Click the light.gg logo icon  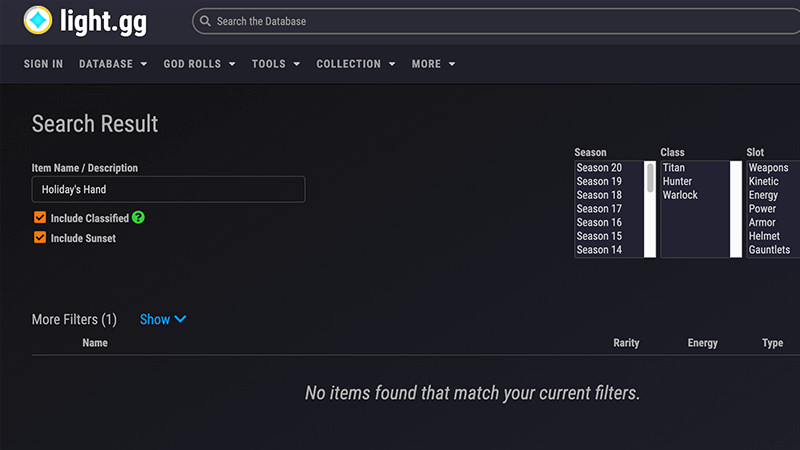37,20
